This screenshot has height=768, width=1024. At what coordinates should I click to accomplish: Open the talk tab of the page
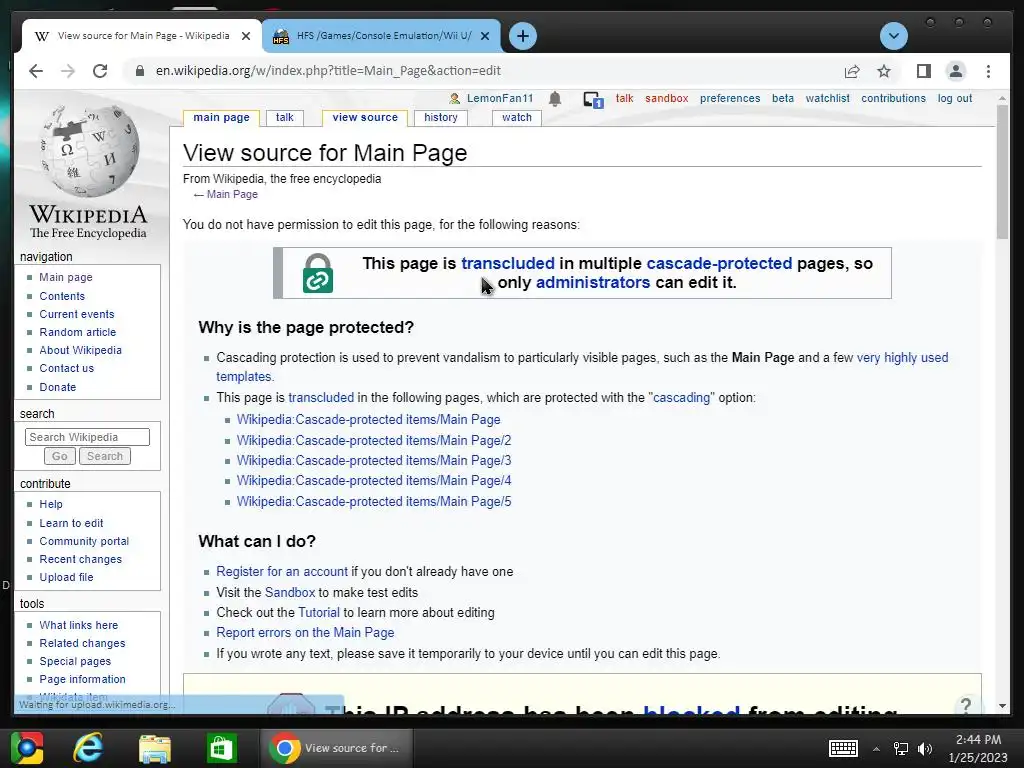284,118
